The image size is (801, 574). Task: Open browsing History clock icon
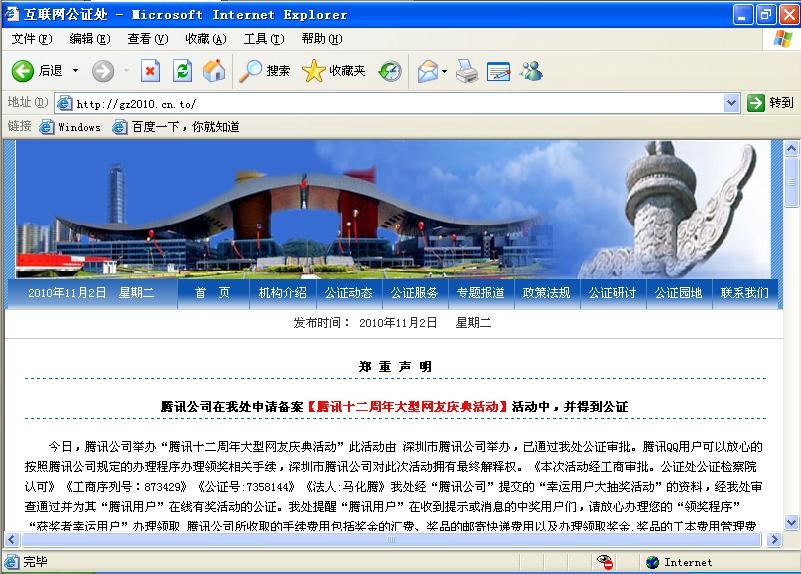(x=390, y=71)
